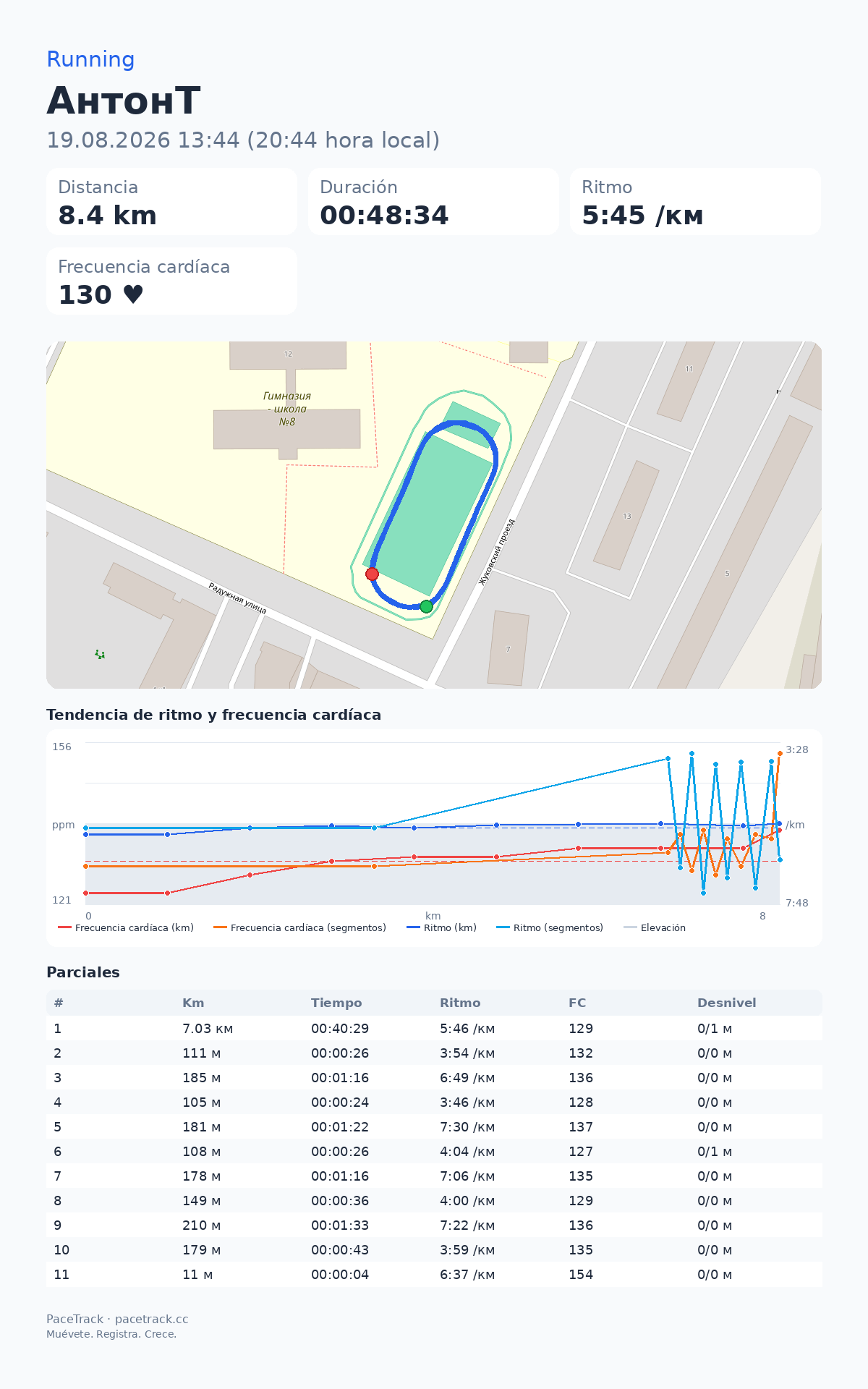
Task: Click the 178 м cell in row 7
Action: [202, 1176]
